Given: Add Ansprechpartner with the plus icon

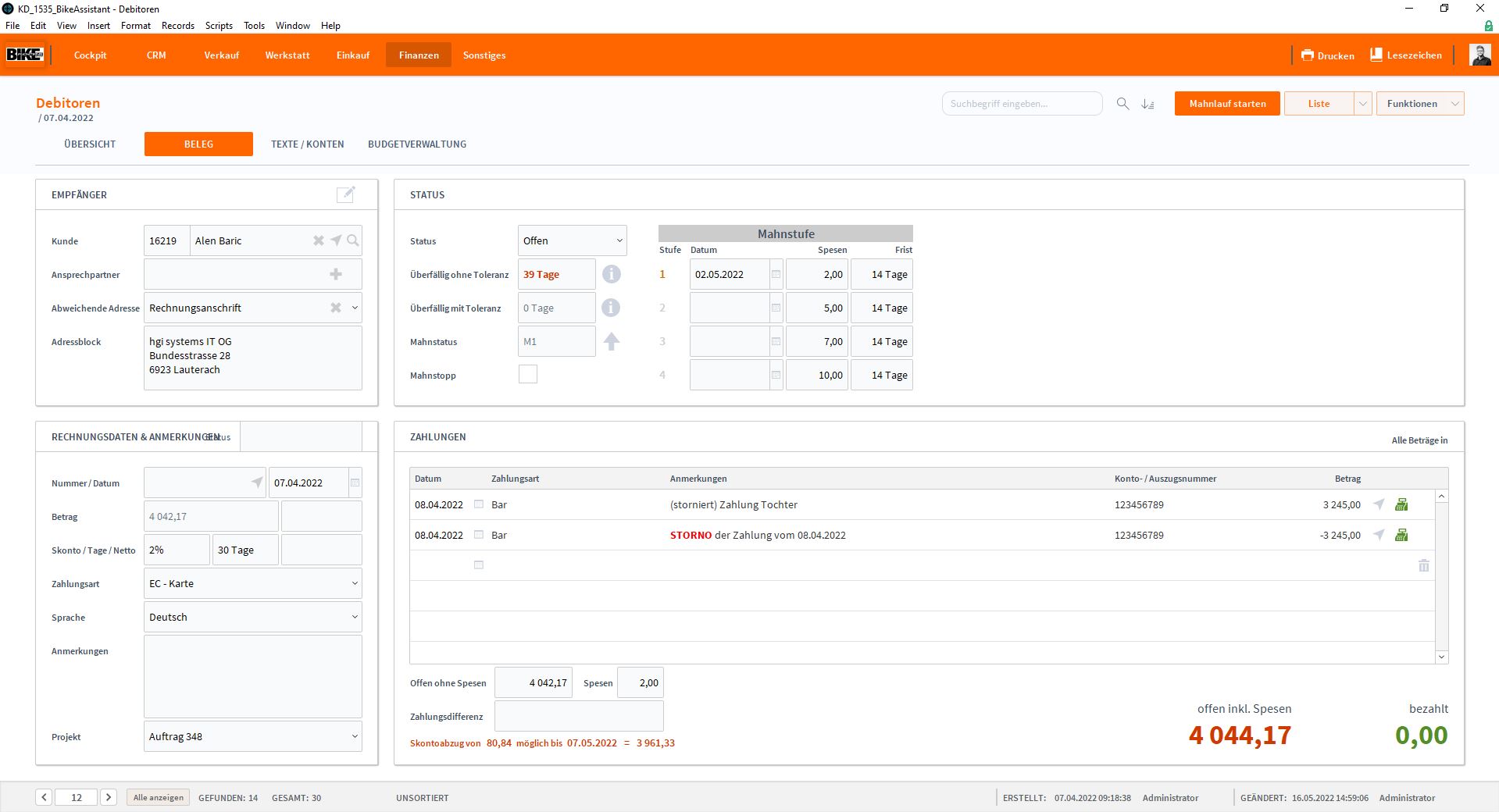Looking at the screenshot, I should [x=336, y=274].
